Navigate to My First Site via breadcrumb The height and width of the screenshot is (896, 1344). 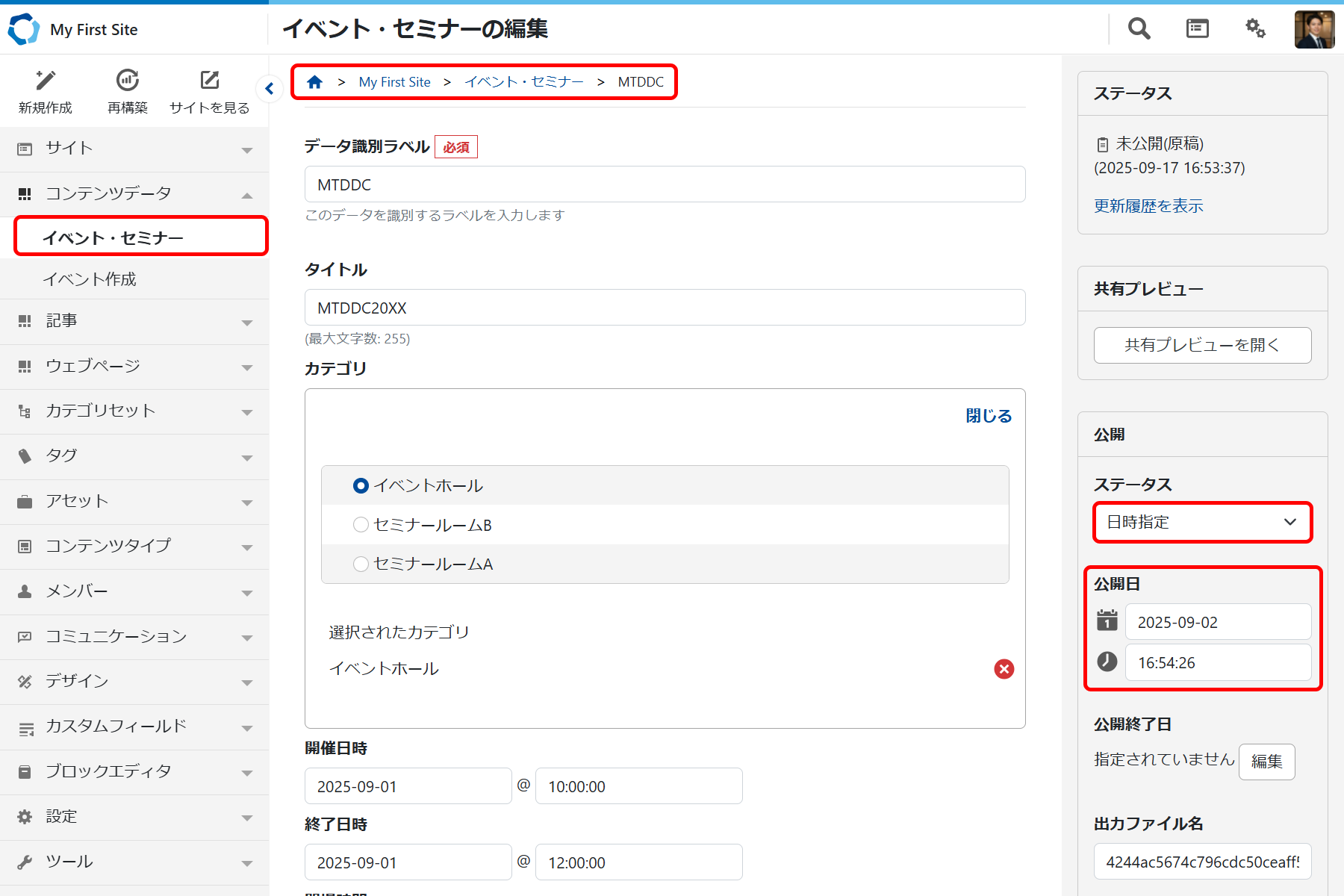(x=394, y=81)
